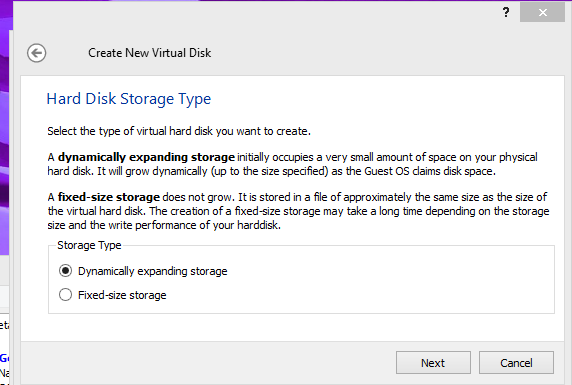Open help with the question mark icon
This screenshot has height=385, width=572.
point(506,12)
